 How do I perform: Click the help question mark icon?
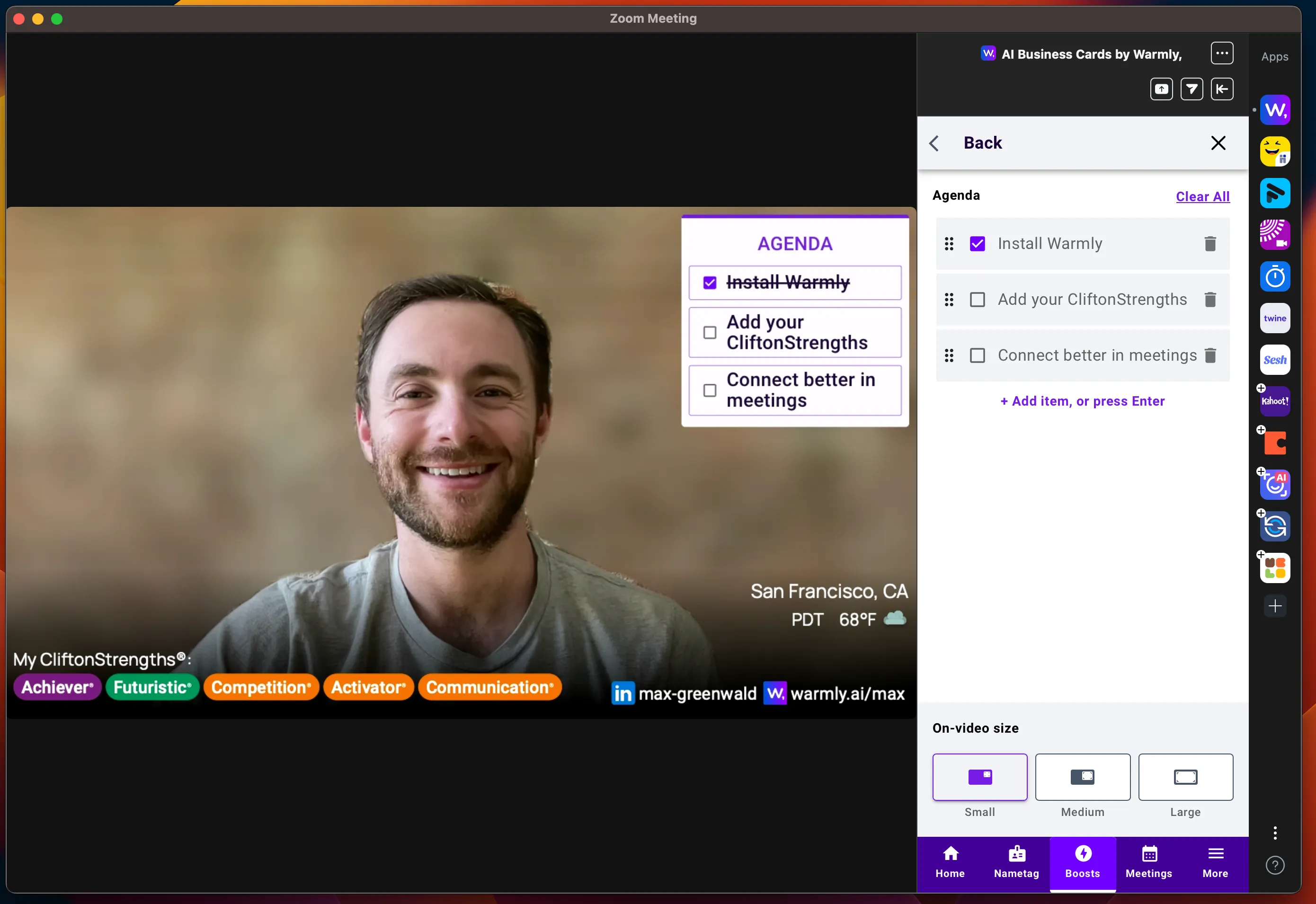coord(1275,865)
